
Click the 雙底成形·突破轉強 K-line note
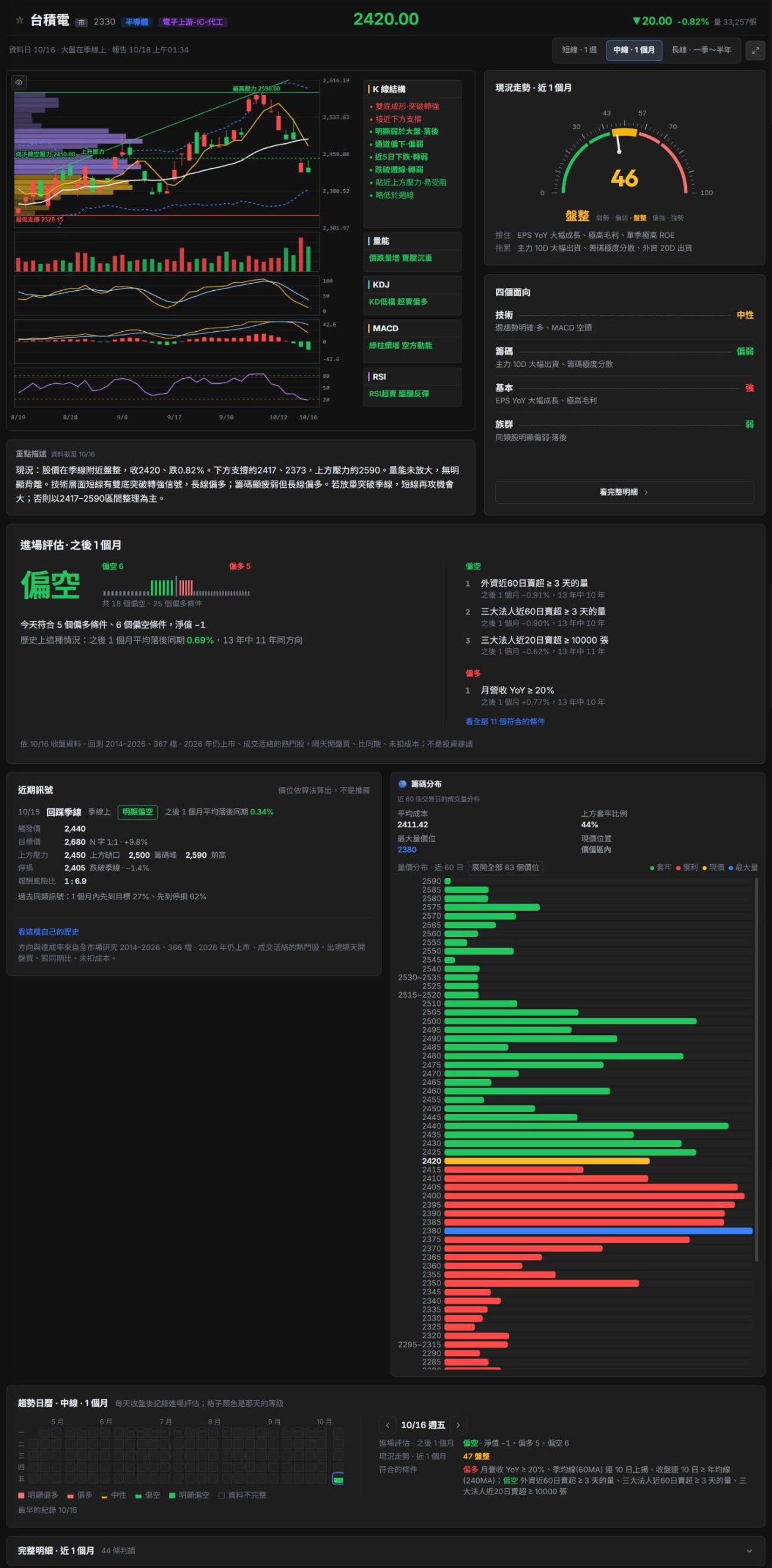coord(407,106)
